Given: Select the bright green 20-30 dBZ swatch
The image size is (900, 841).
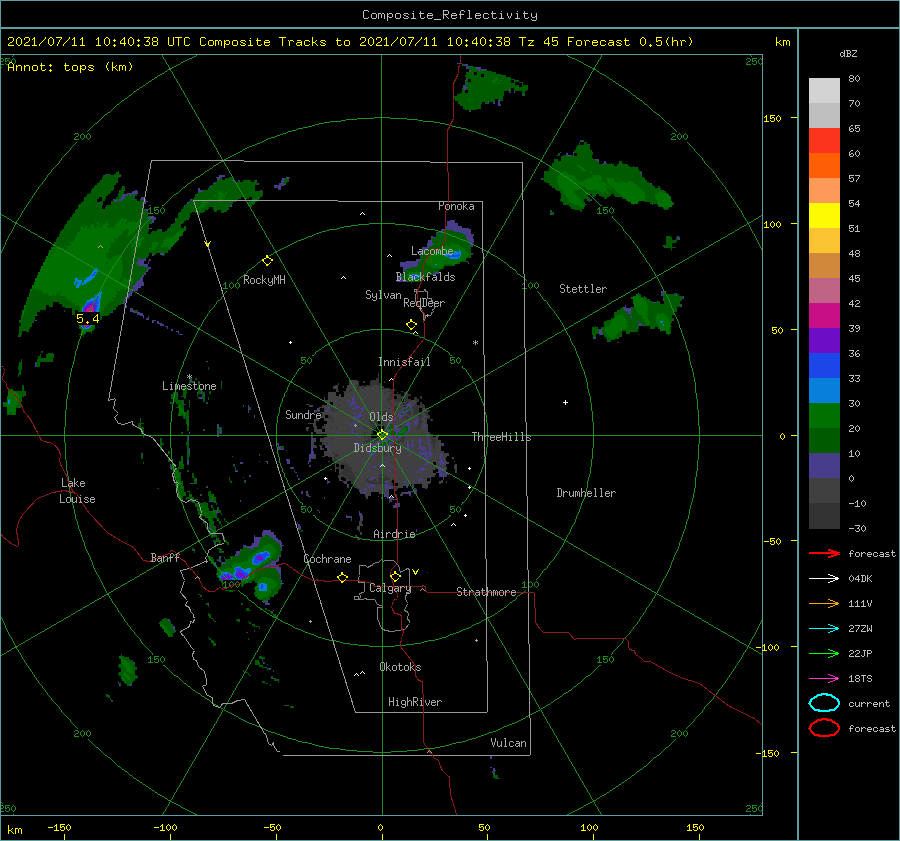Looking at the screenshot, I should click(x=824, y=415).
